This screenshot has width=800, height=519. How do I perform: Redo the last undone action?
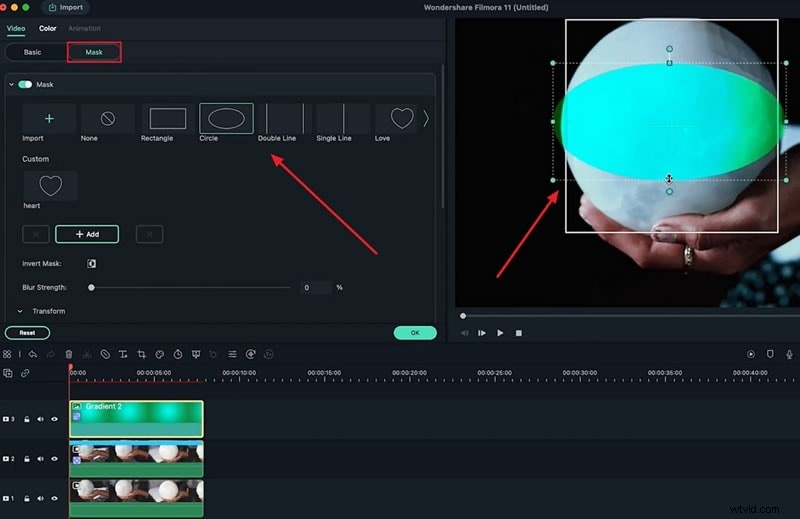tap(51, 354)
